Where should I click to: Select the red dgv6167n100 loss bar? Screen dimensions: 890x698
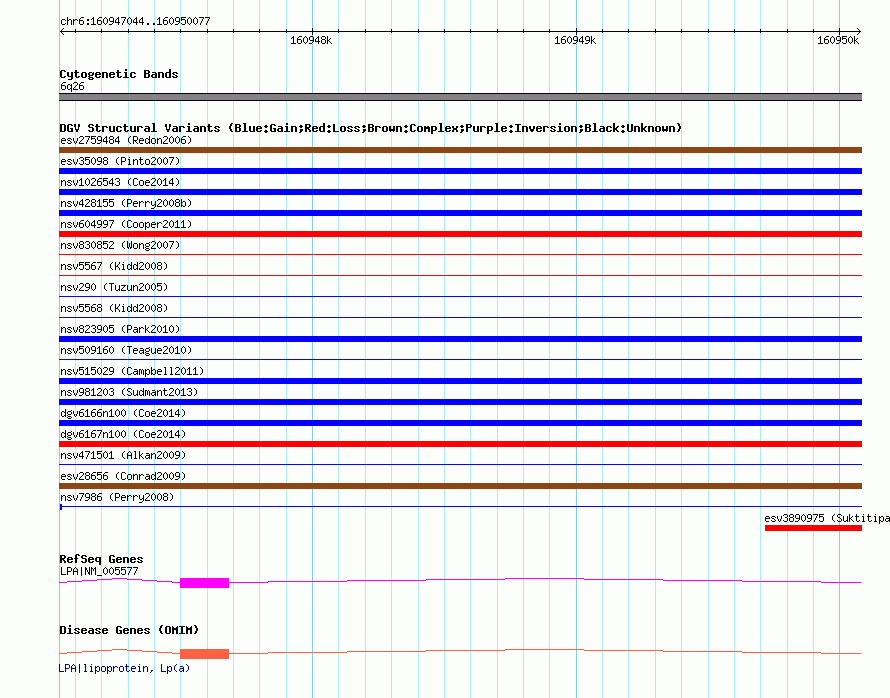point(460,444)
